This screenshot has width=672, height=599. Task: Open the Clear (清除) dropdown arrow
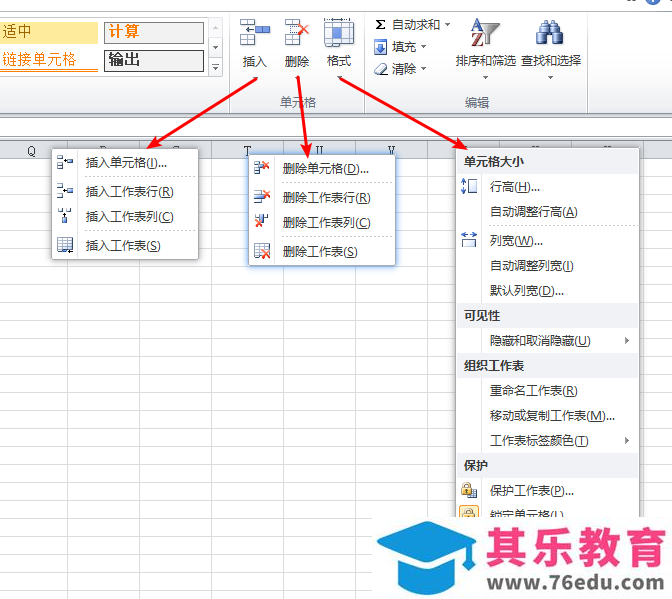tap(423, 68)
